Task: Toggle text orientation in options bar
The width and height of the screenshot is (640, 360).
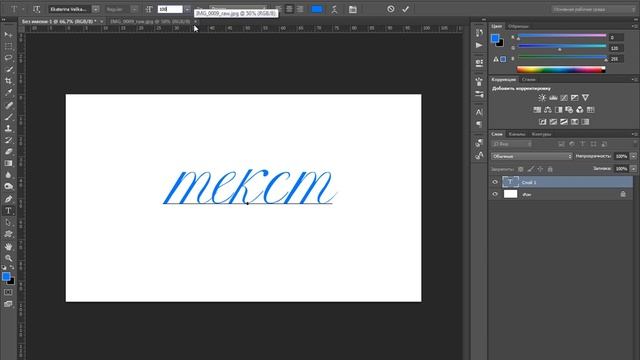Action: pos(36,9)
